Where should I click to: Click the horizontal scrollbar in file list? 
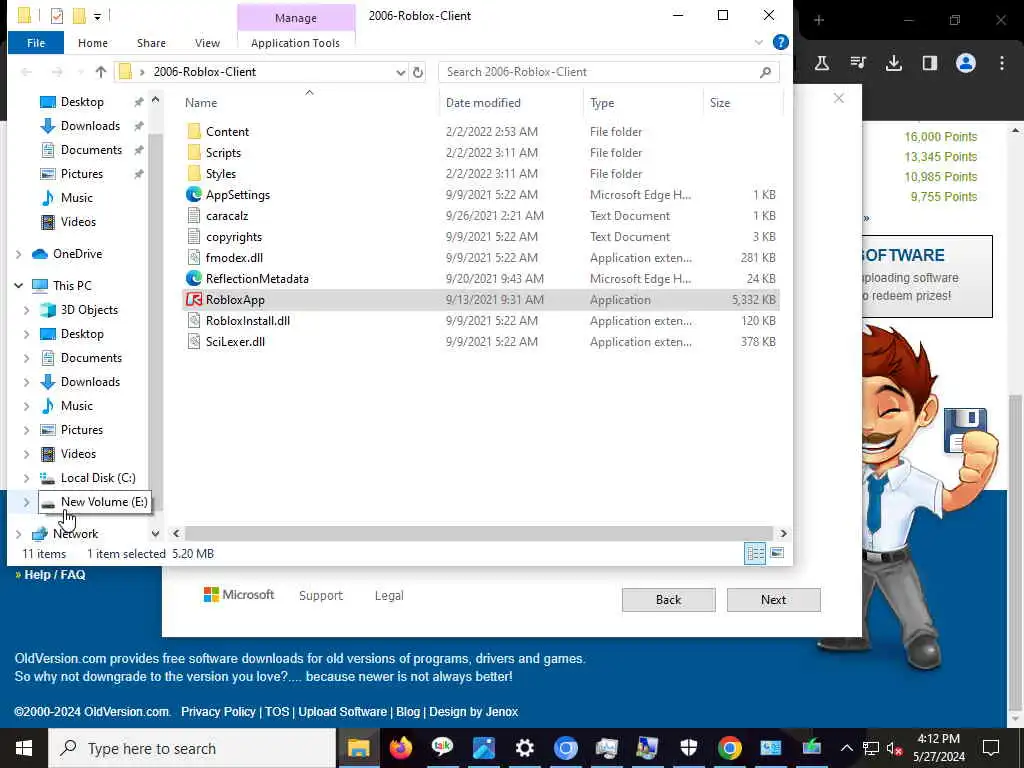pos(479,534)
